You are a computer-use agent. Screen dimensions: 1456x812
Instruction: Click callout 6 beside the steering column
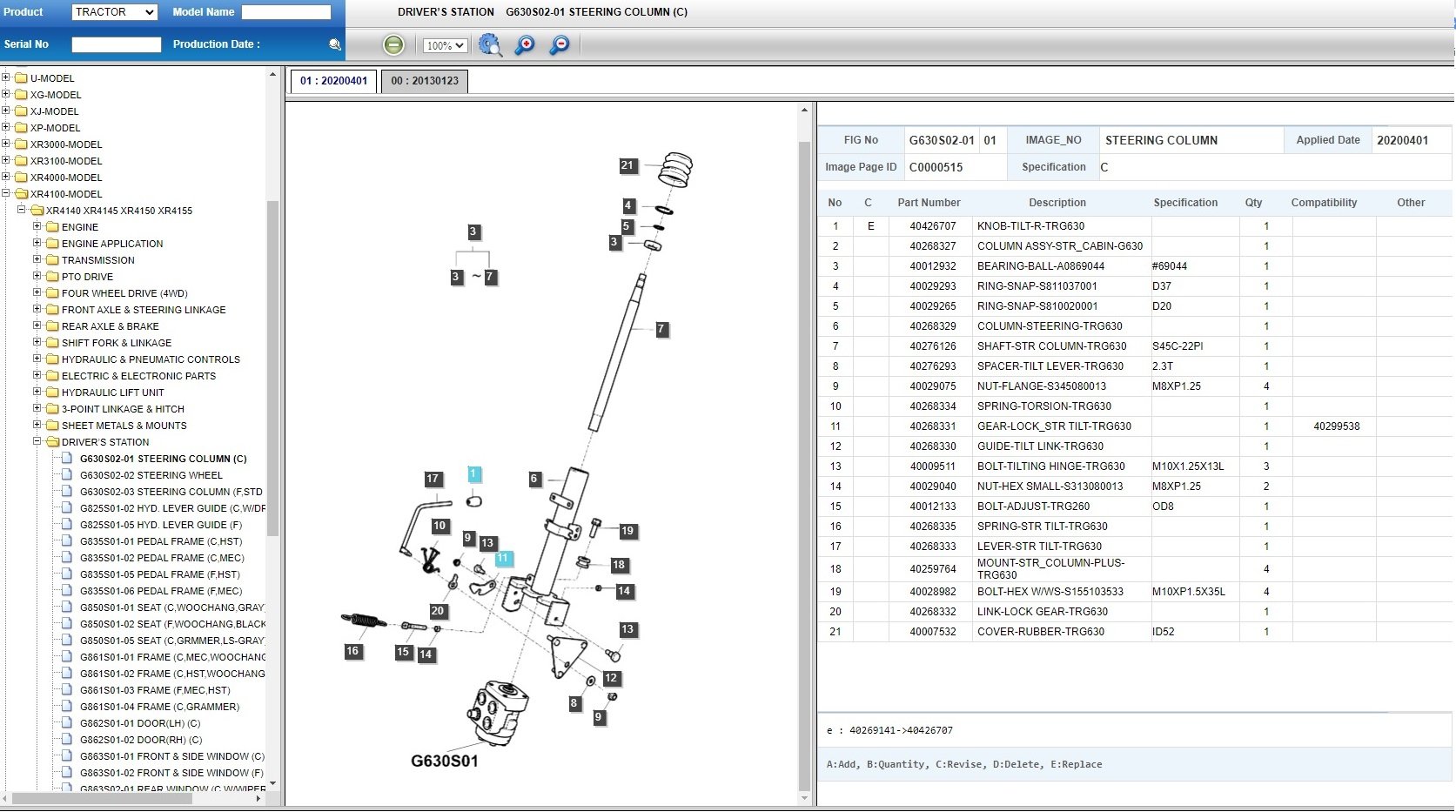534,479
